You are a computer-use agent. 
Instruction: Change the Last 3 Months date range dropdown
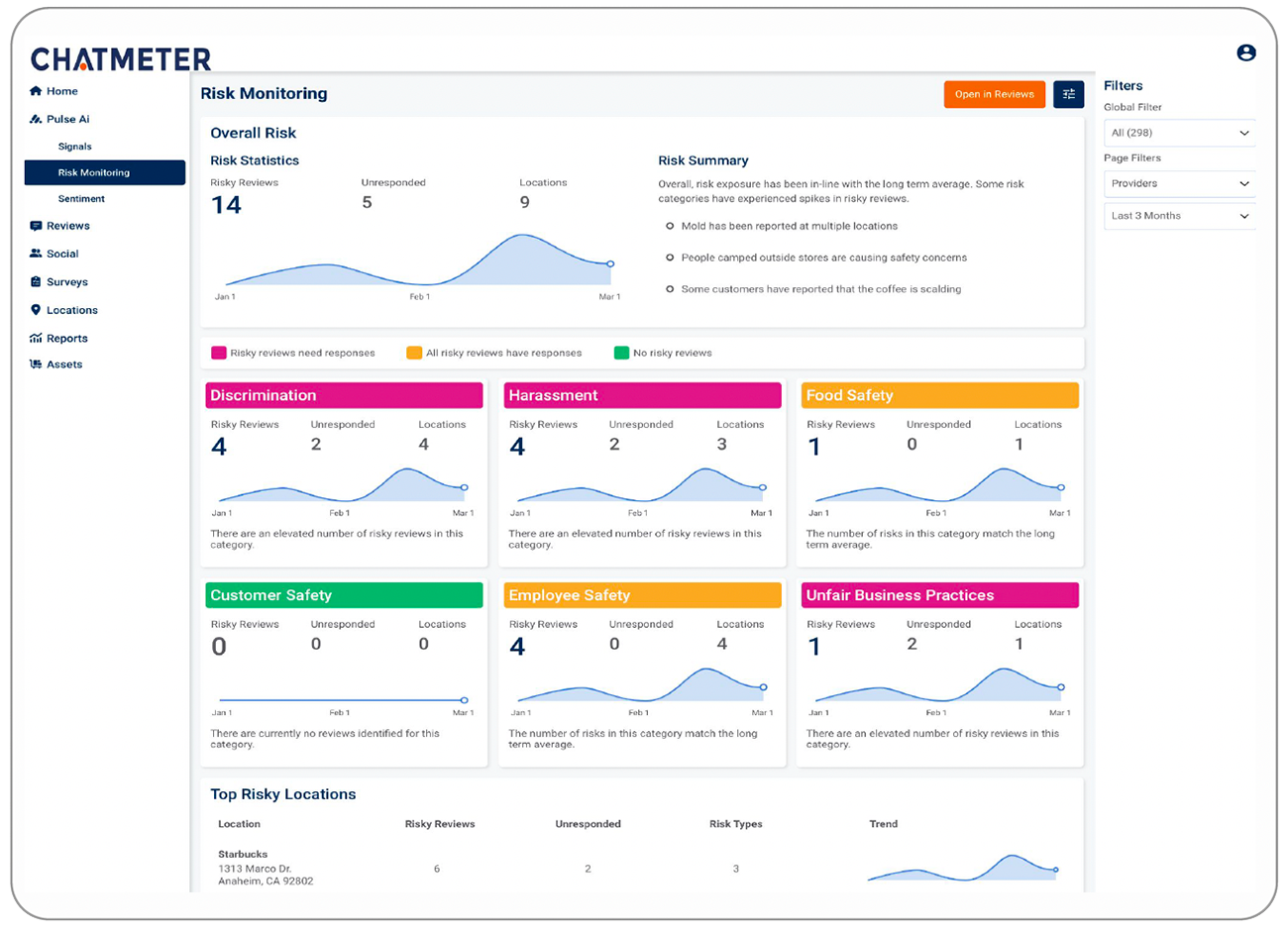1179,216
